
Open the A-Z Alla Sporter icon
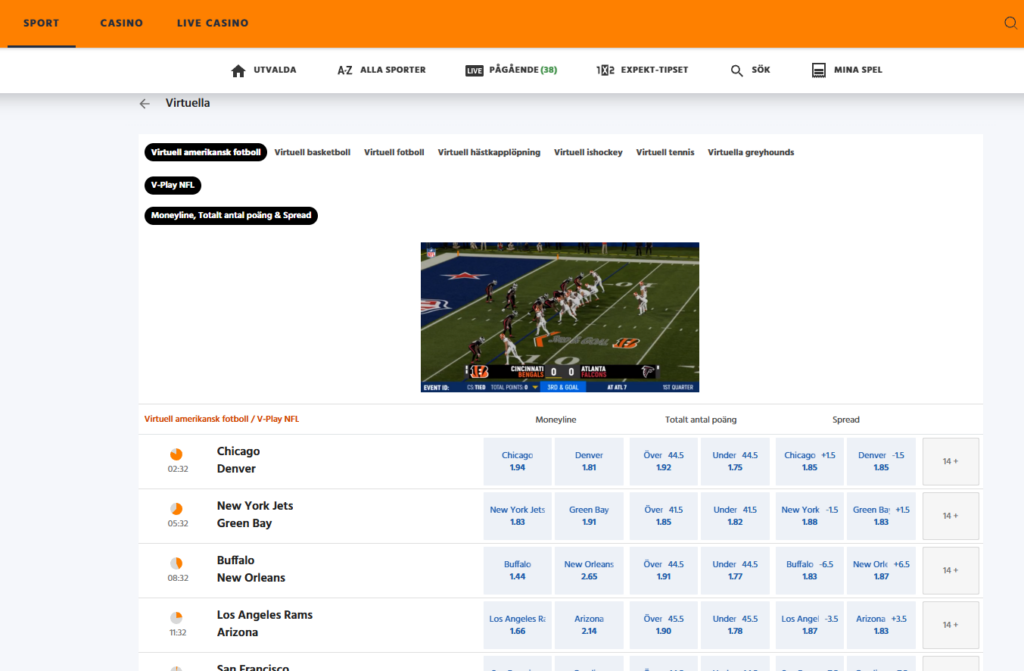(x=345, y=70)
